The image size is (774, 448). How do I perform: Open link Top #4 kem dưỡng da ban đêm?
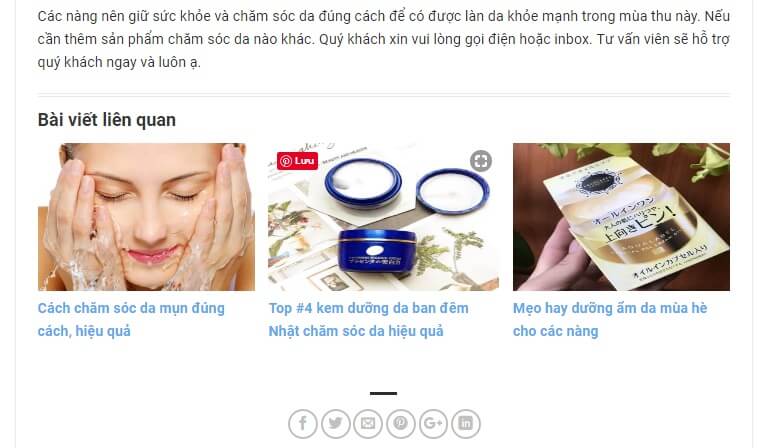coord(368,319)
